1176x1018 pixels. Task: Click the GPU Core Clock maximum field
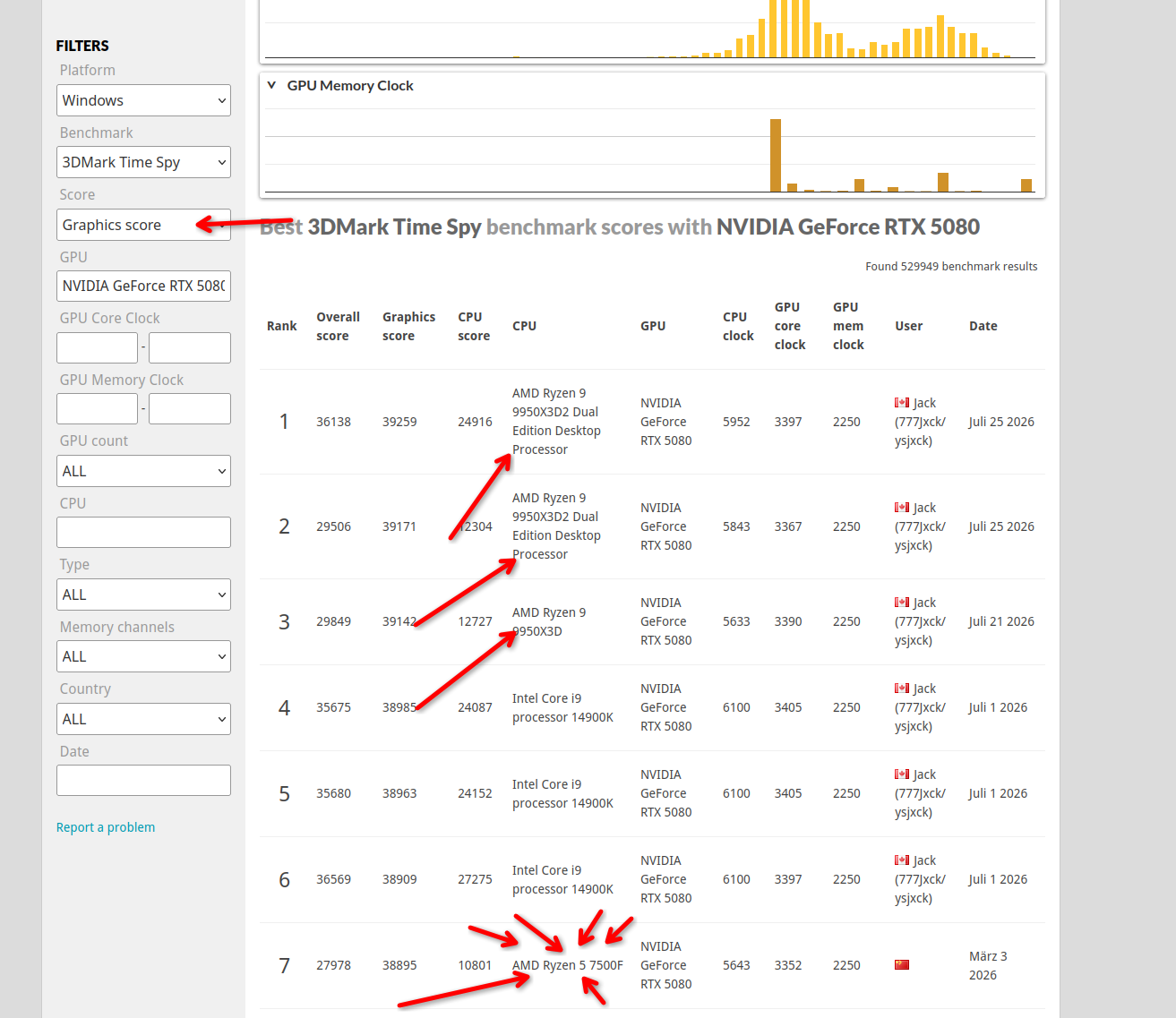190,347
